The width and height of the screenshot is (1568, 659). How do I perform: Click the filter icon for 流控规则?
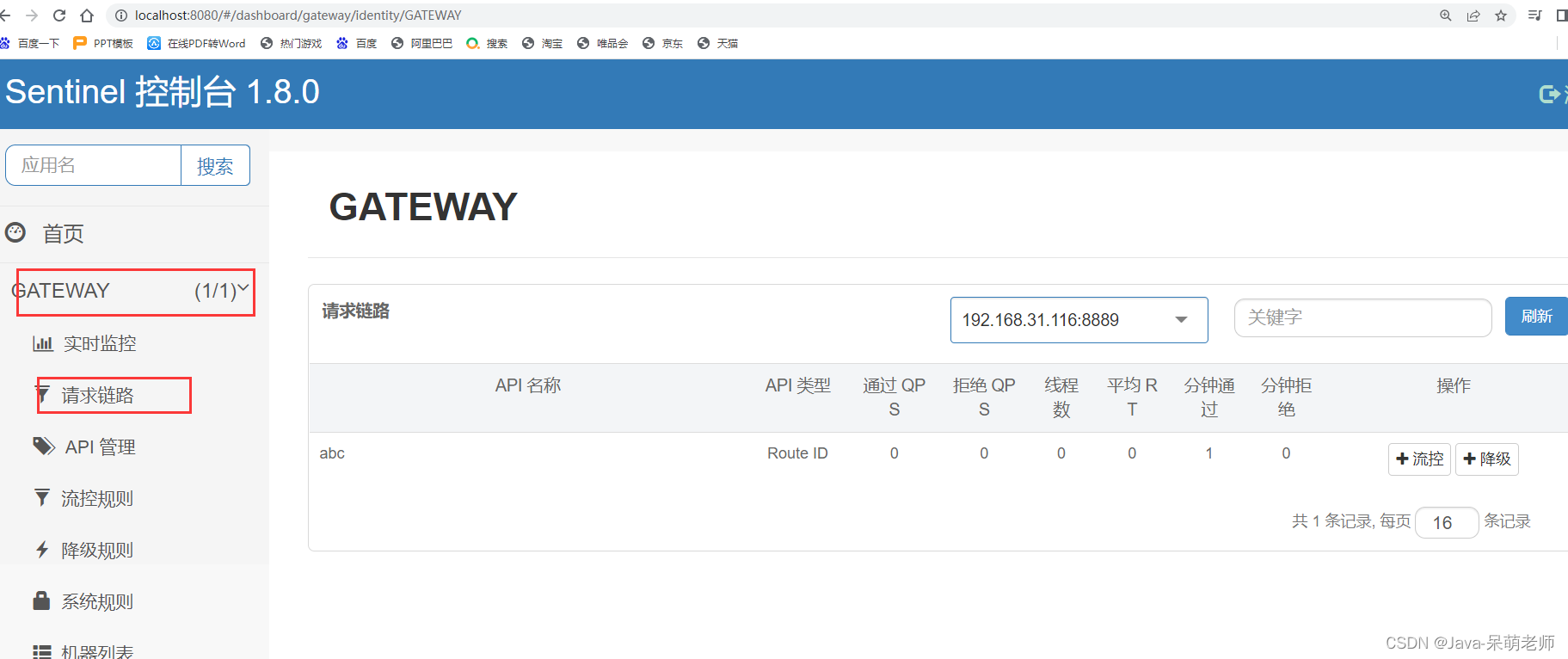click(41, 497)
